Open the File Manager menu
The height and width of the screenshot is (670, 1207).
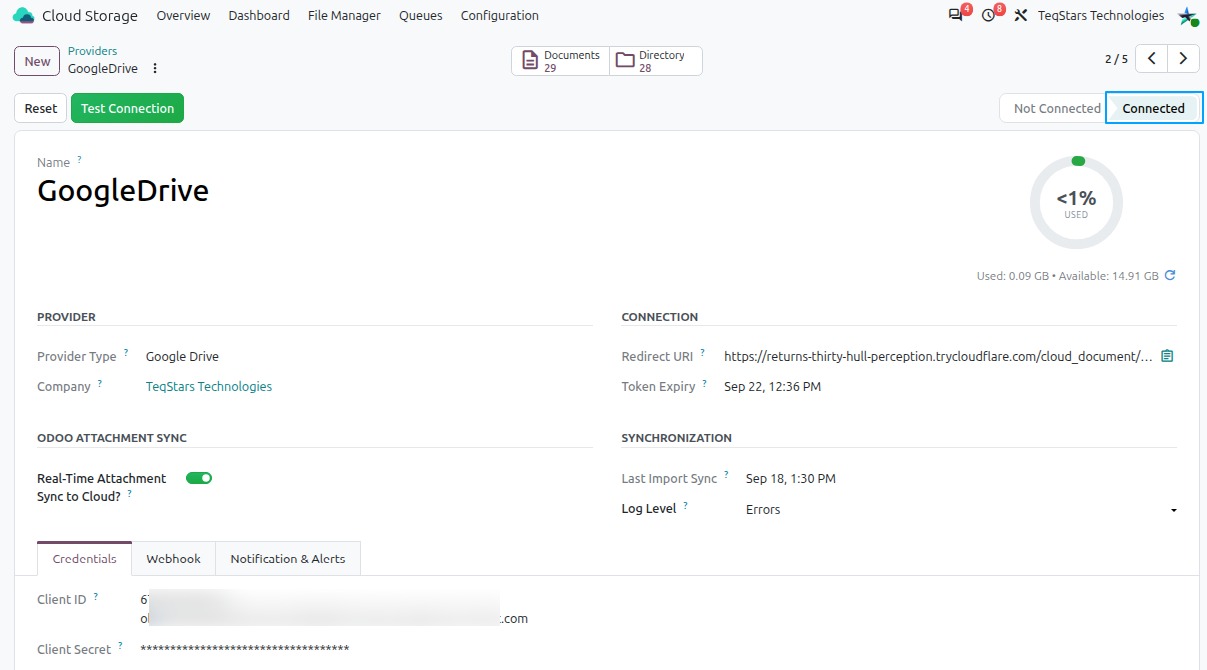tap(344, 16)
